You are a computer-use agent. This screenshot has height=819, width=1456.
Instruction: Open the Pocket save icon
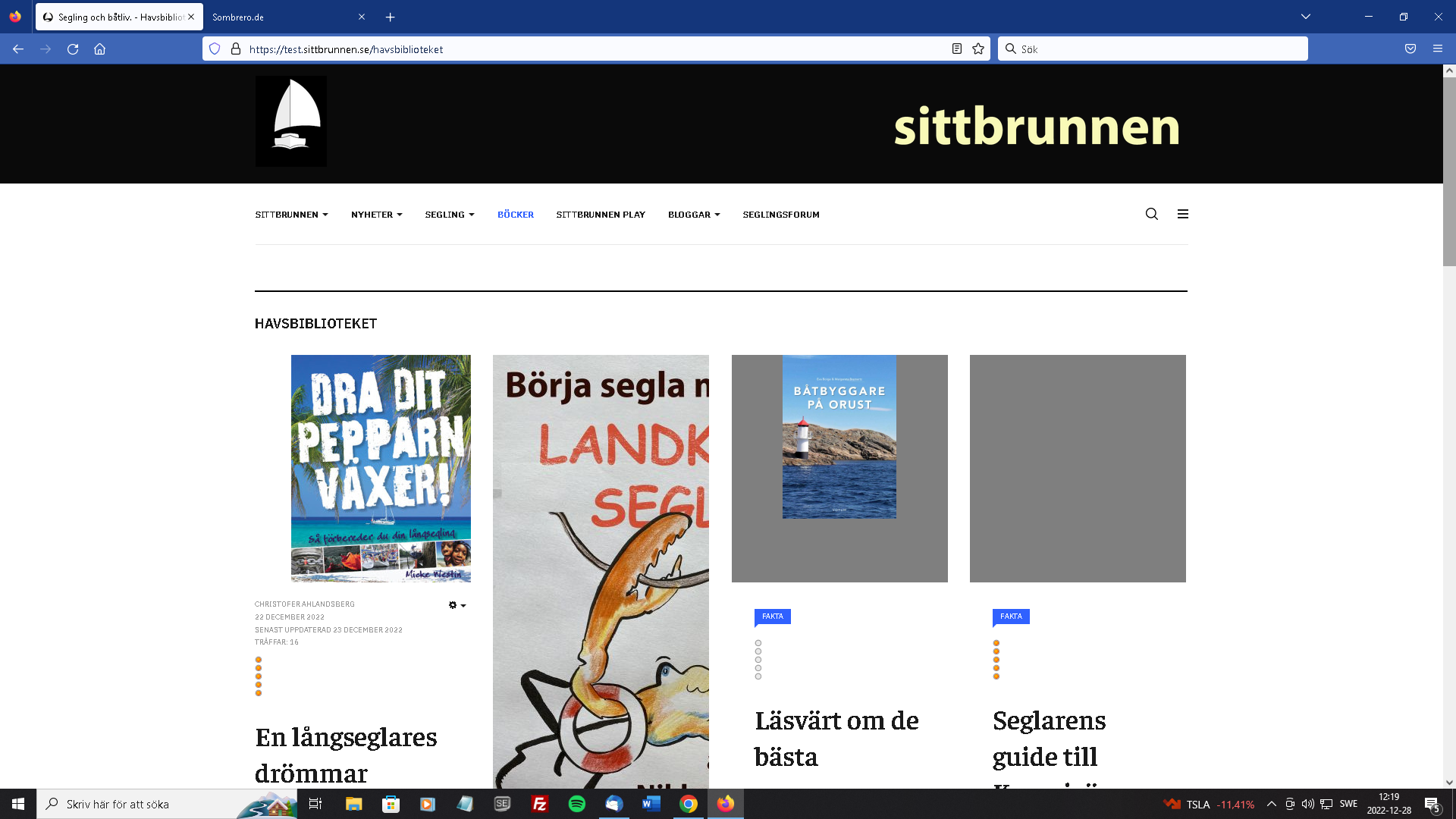pyautogui.click(x=1410, y=49)
